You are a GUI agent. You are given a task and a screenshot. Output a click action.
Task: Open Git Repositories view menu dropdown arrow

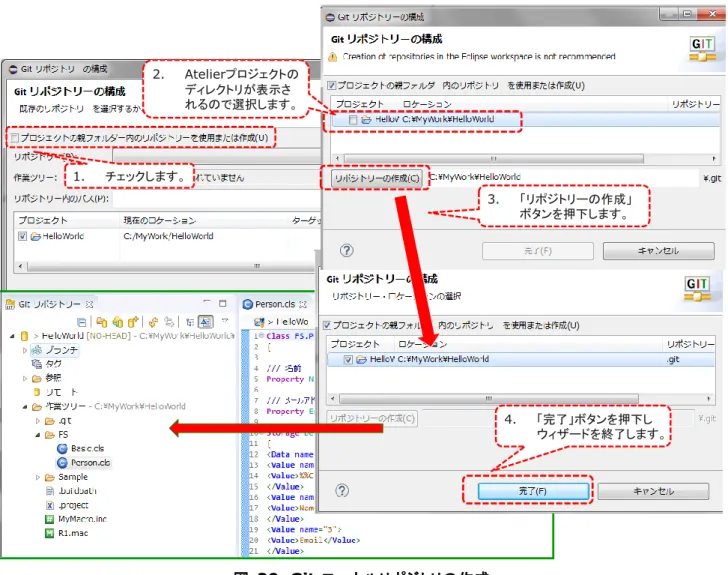pyautogui.click(x=225, y=320)
